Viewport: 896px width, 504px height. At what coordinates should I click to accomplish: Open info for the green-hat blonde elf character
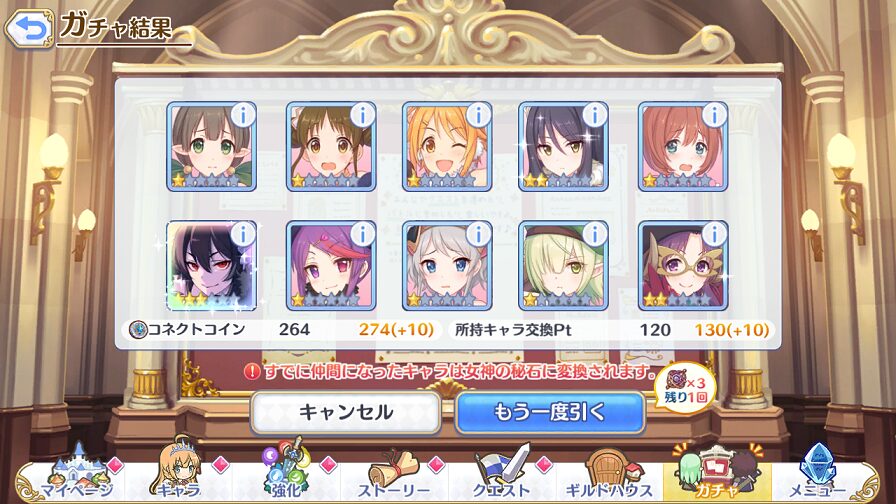coord(595,234)
